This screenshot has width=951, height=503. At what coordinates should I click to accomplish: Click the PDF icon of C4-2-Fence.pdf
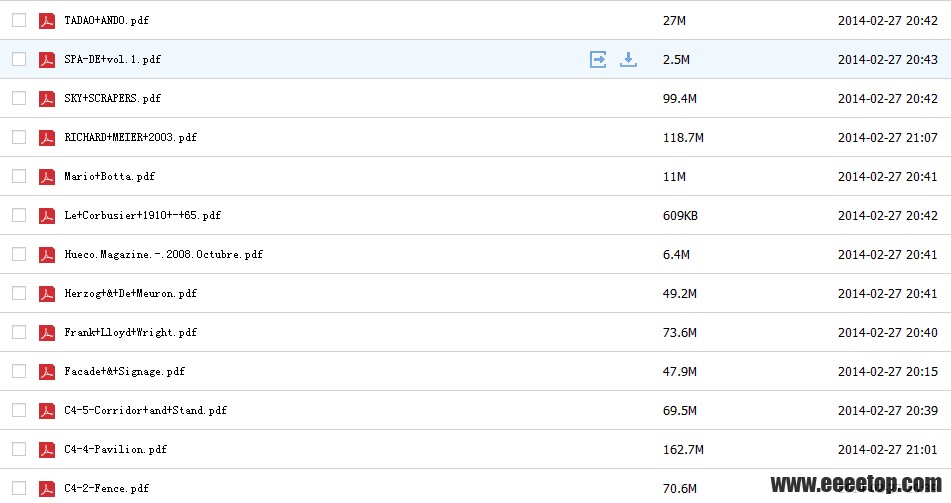[x=47, y=488]
